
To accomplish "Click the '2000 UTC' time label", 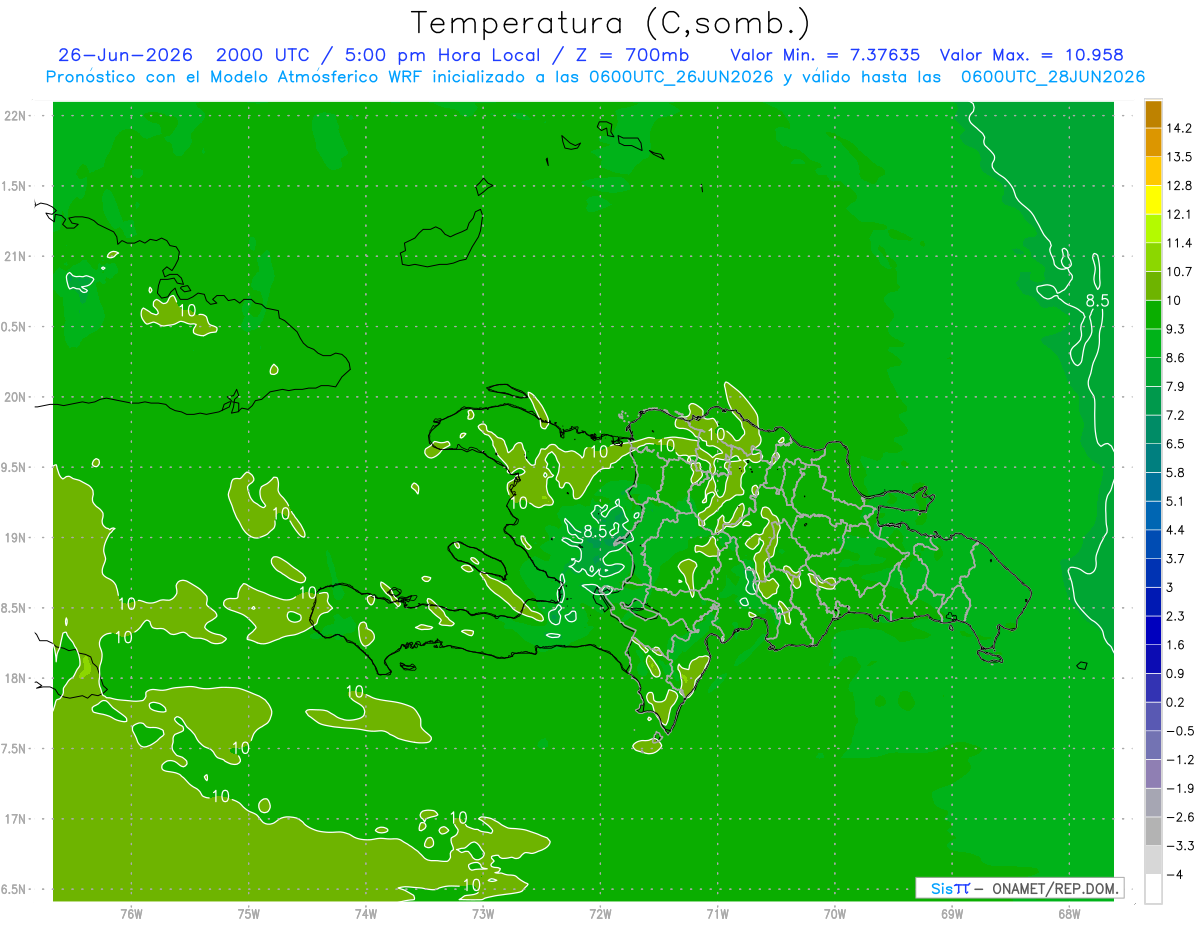I will (262, 55).
